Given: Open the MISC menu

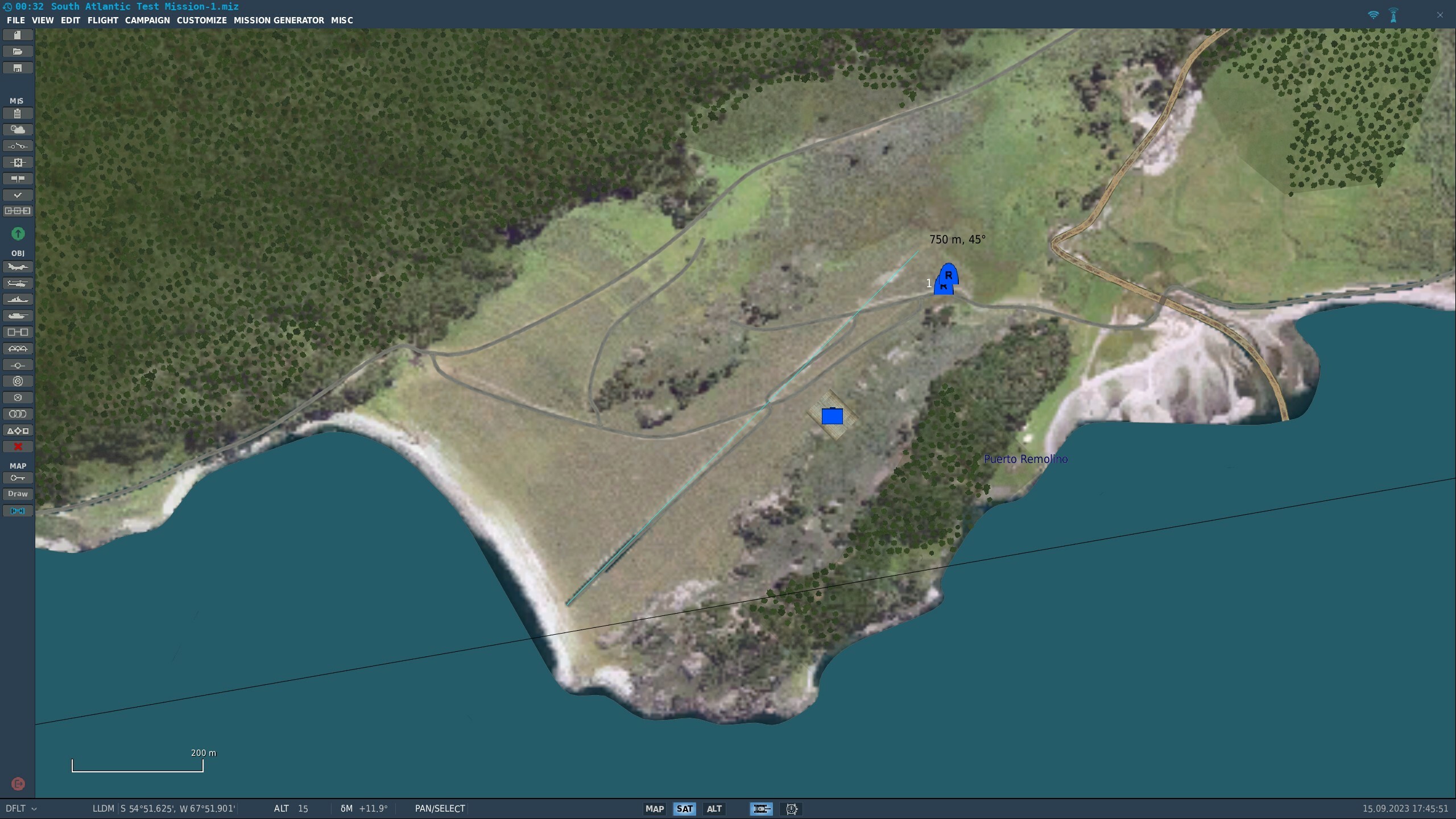Looking at the screenshot, I should click(x=342, y=20).
